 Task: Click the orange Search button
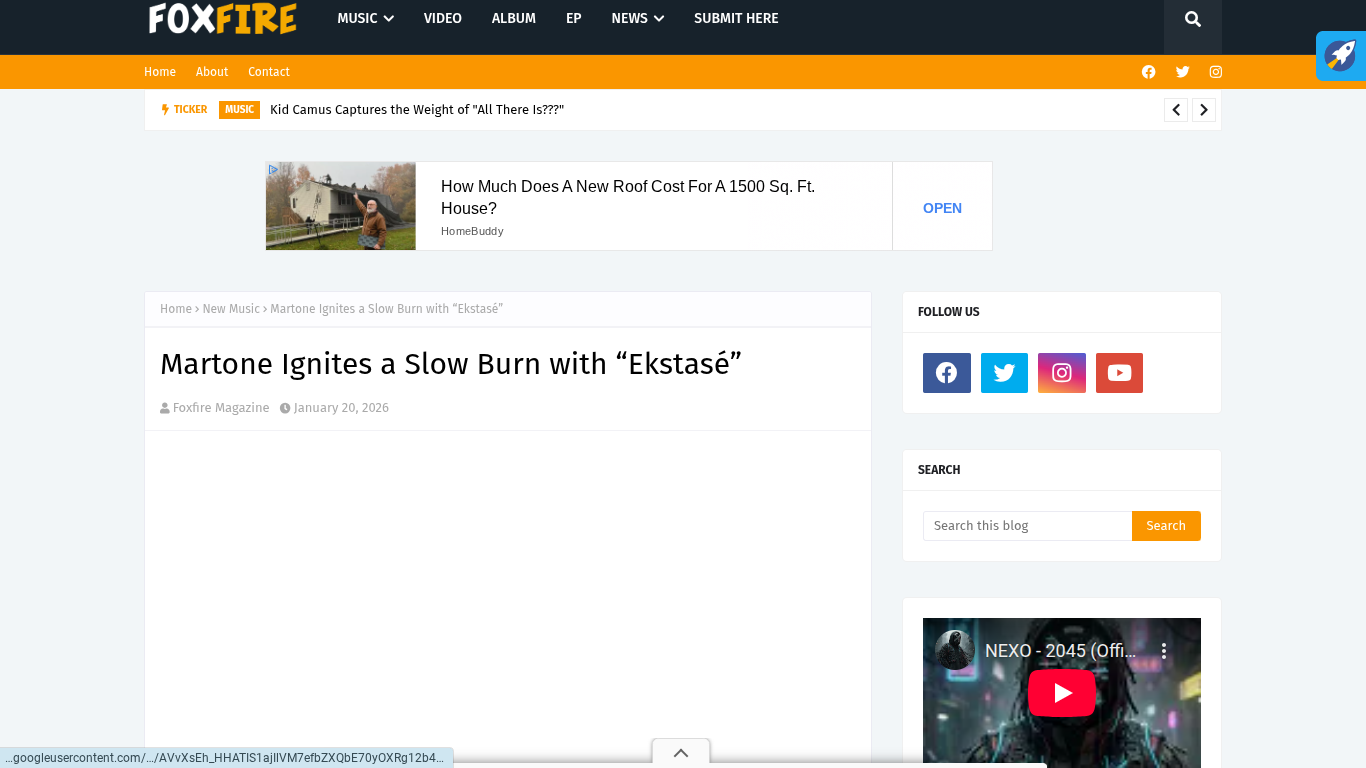[1166, 526]
